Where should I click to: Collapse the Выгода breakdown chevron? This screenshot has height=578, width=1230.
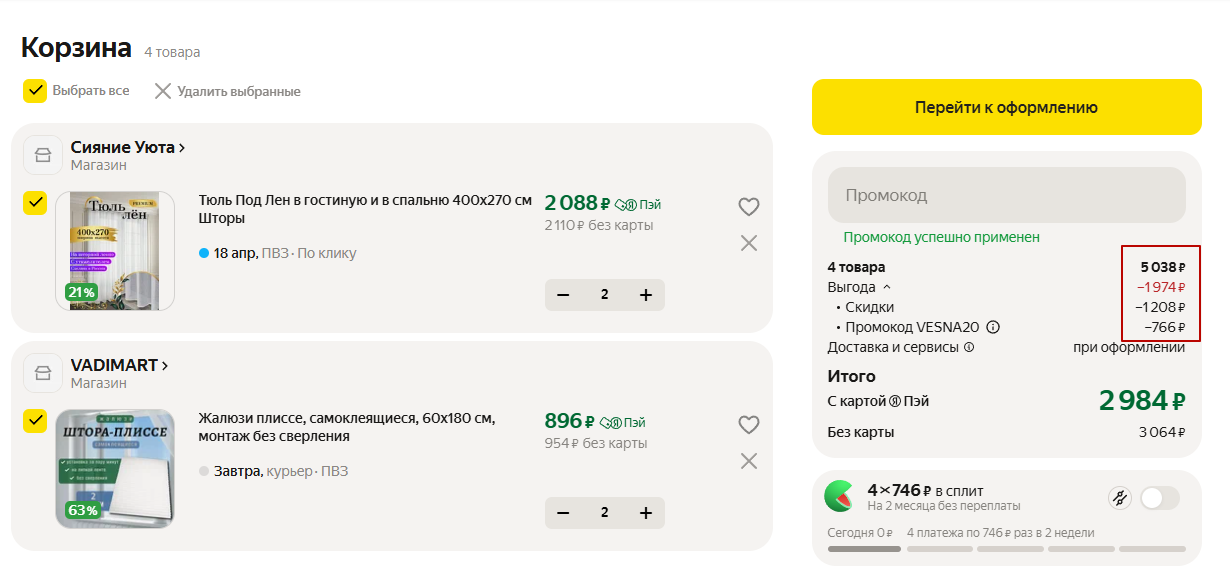click(x=886, y=287)
